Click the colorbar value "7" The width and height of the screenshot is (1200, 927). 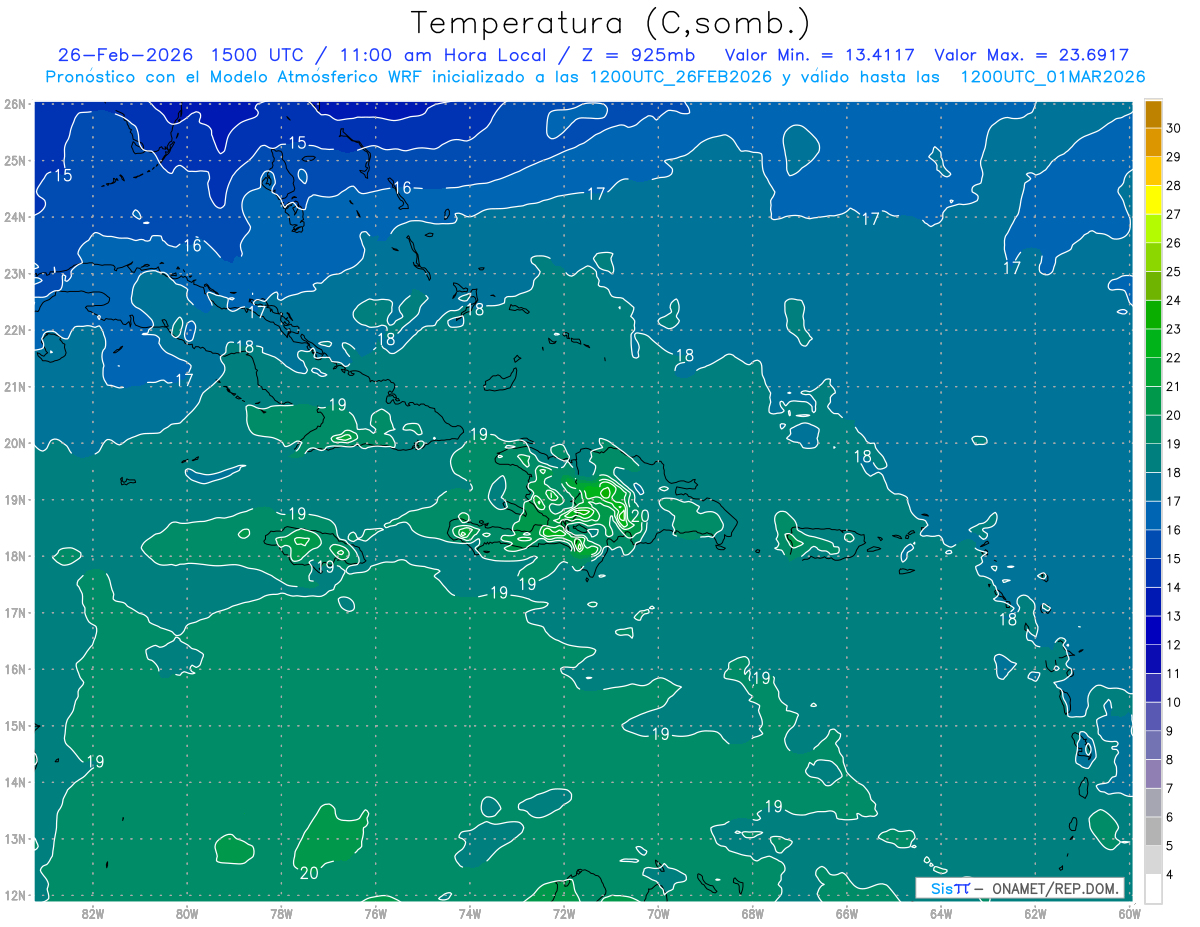[x=1171, y=788]
